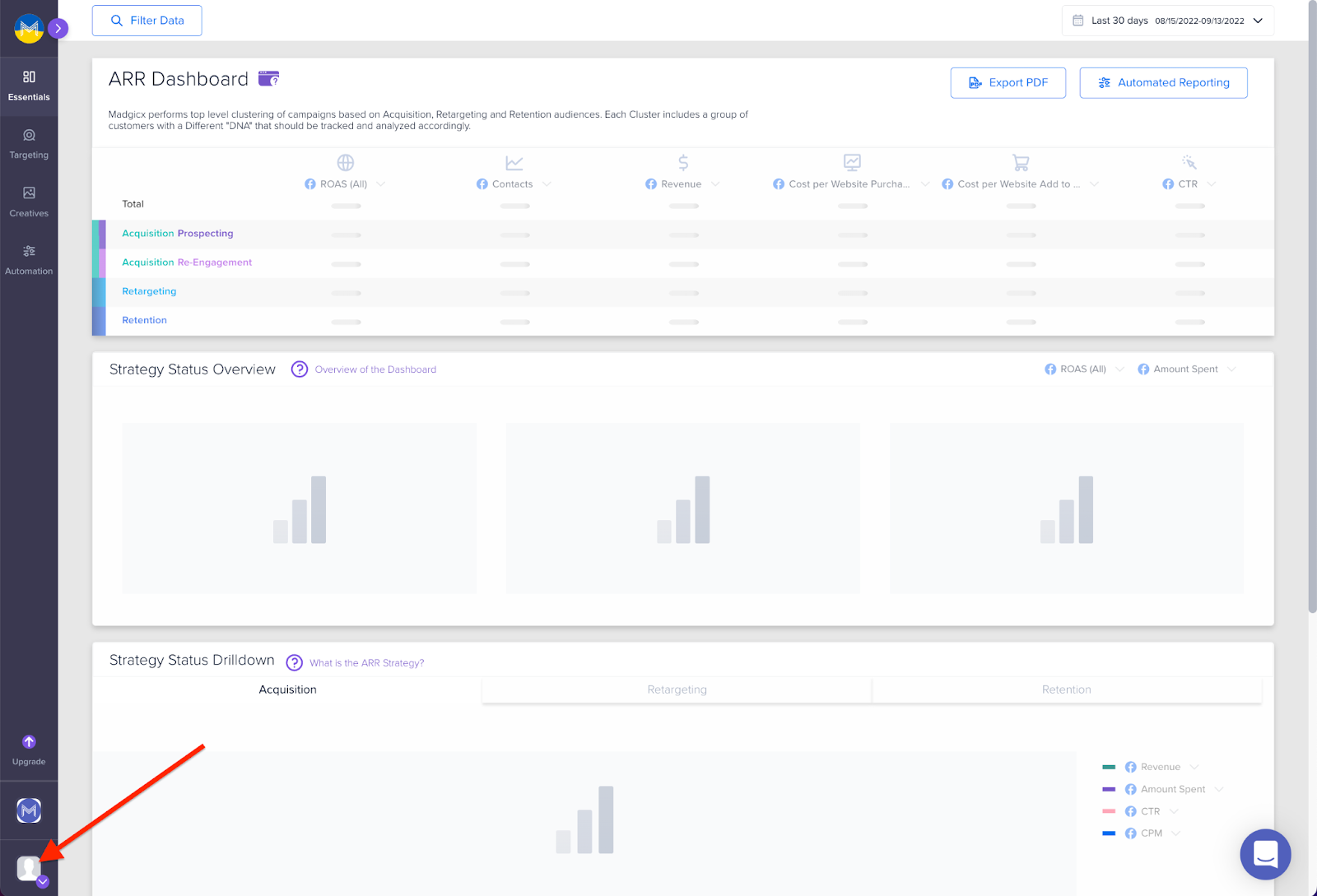Screen dimensions: 1317x896
Task: Click the help icon beside Strategy Status Drilldown
Action: point(295,662)
